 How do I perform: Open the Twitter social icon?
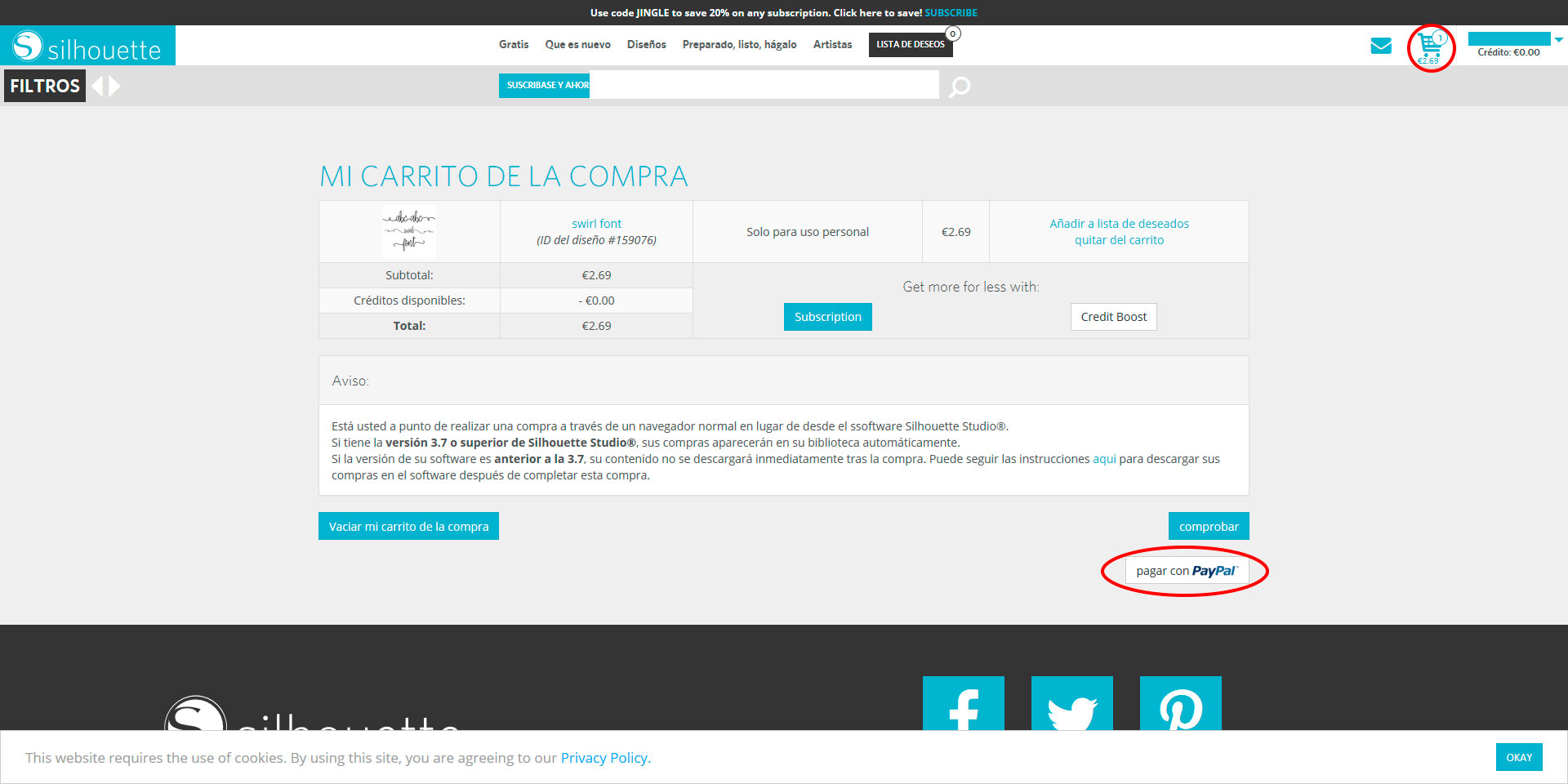(x=1072, y=703)
